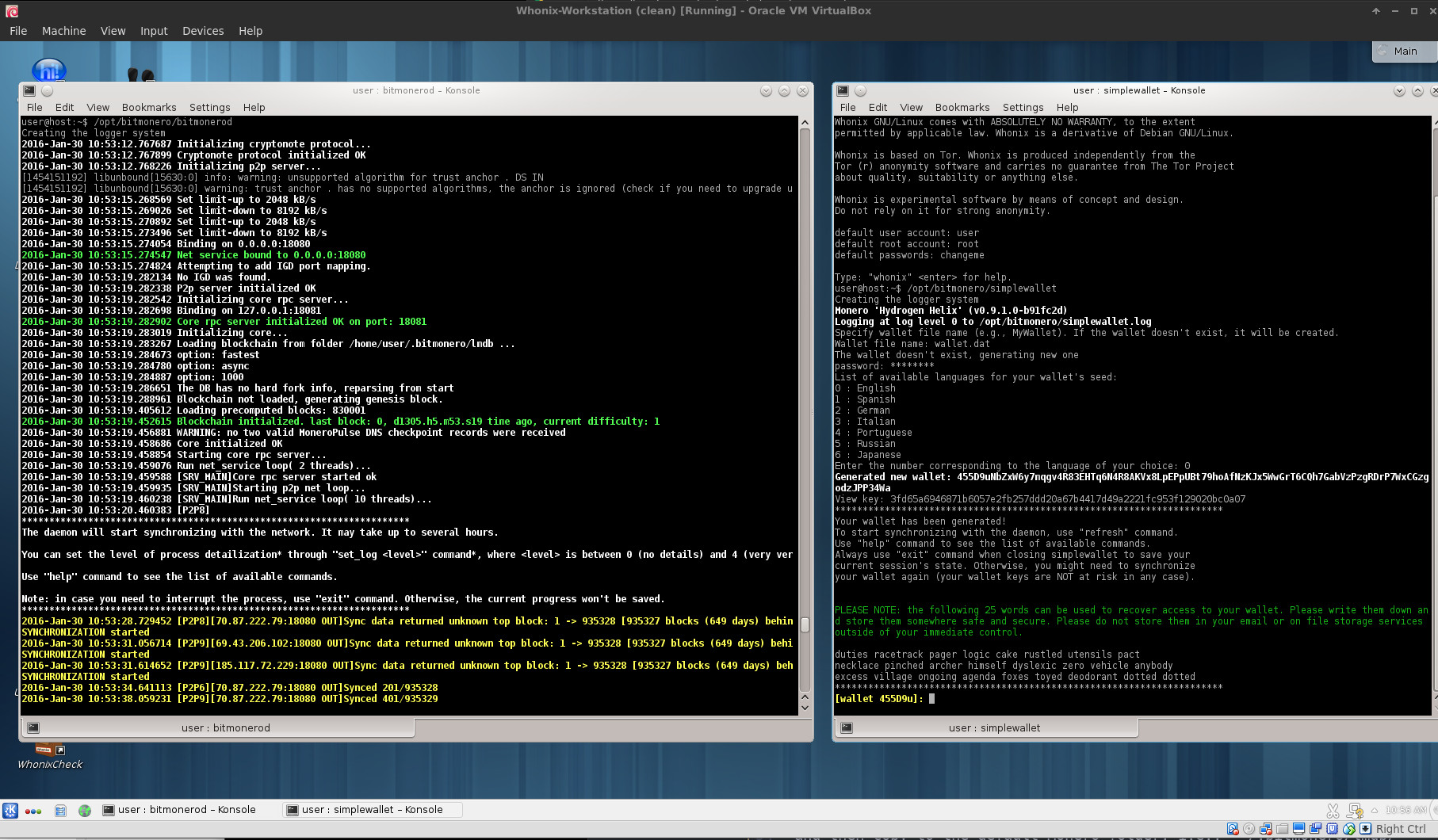Open VirtualBox Devices menu
The image size is (1438, 840).
(x=203, y=31)
